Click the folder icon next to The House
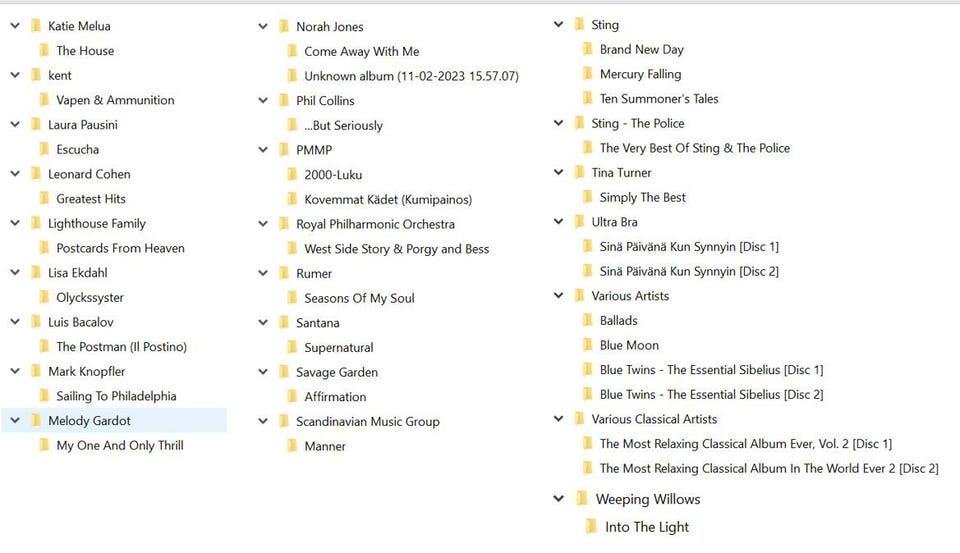 click(44, 50)
